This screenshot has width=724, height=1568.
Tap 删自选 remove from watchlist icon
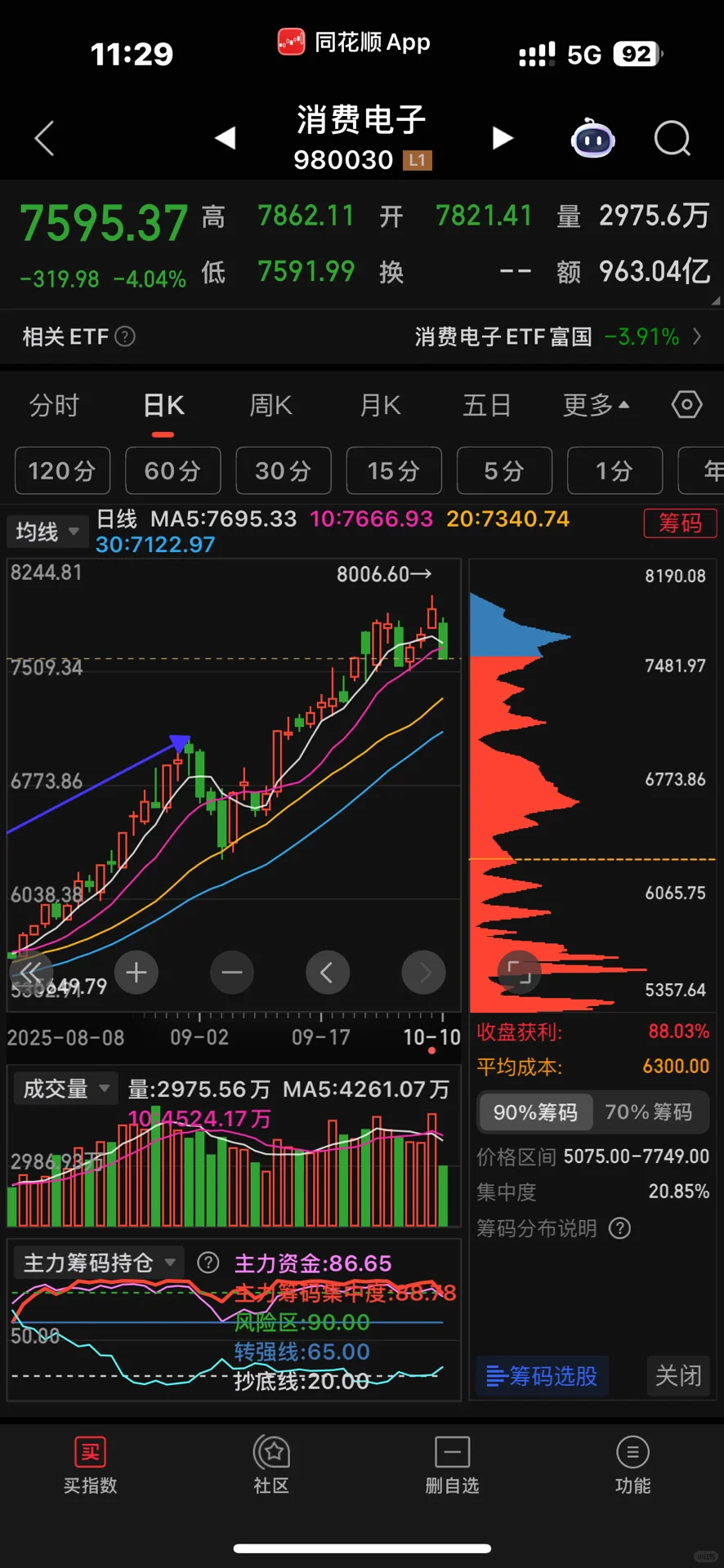click(x=452, y=1452)
